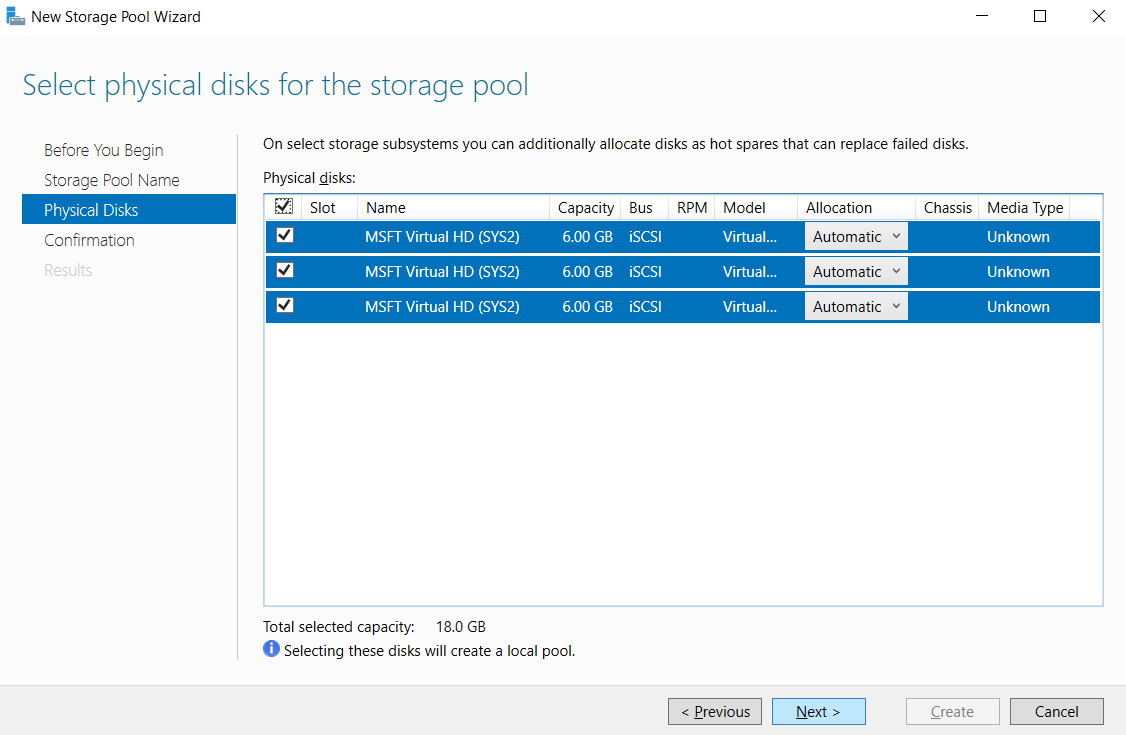Click the < Previous button
The image size is (1126, 735).
[715, 711]
